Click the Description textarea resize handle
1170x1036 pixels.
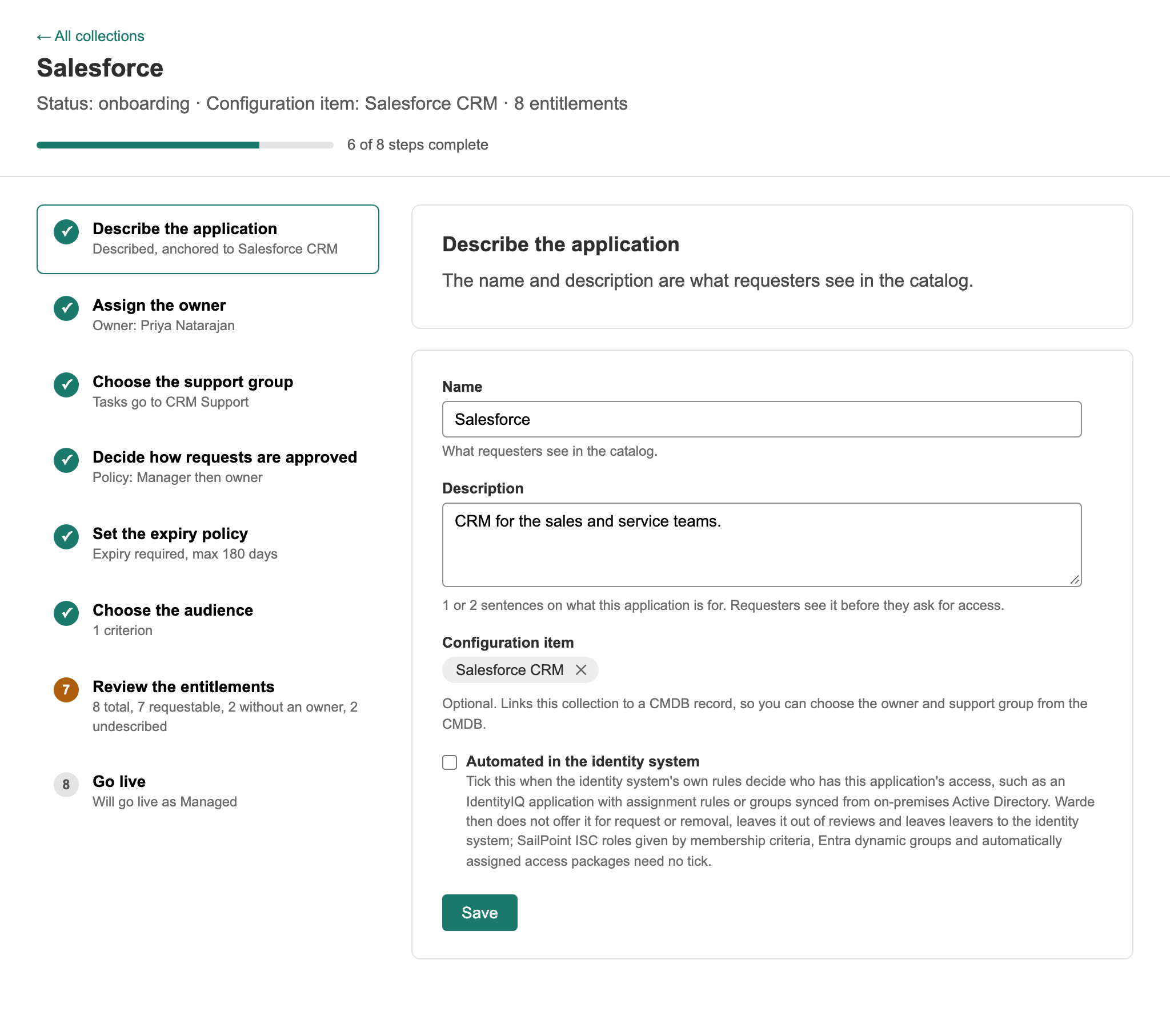1075,580
